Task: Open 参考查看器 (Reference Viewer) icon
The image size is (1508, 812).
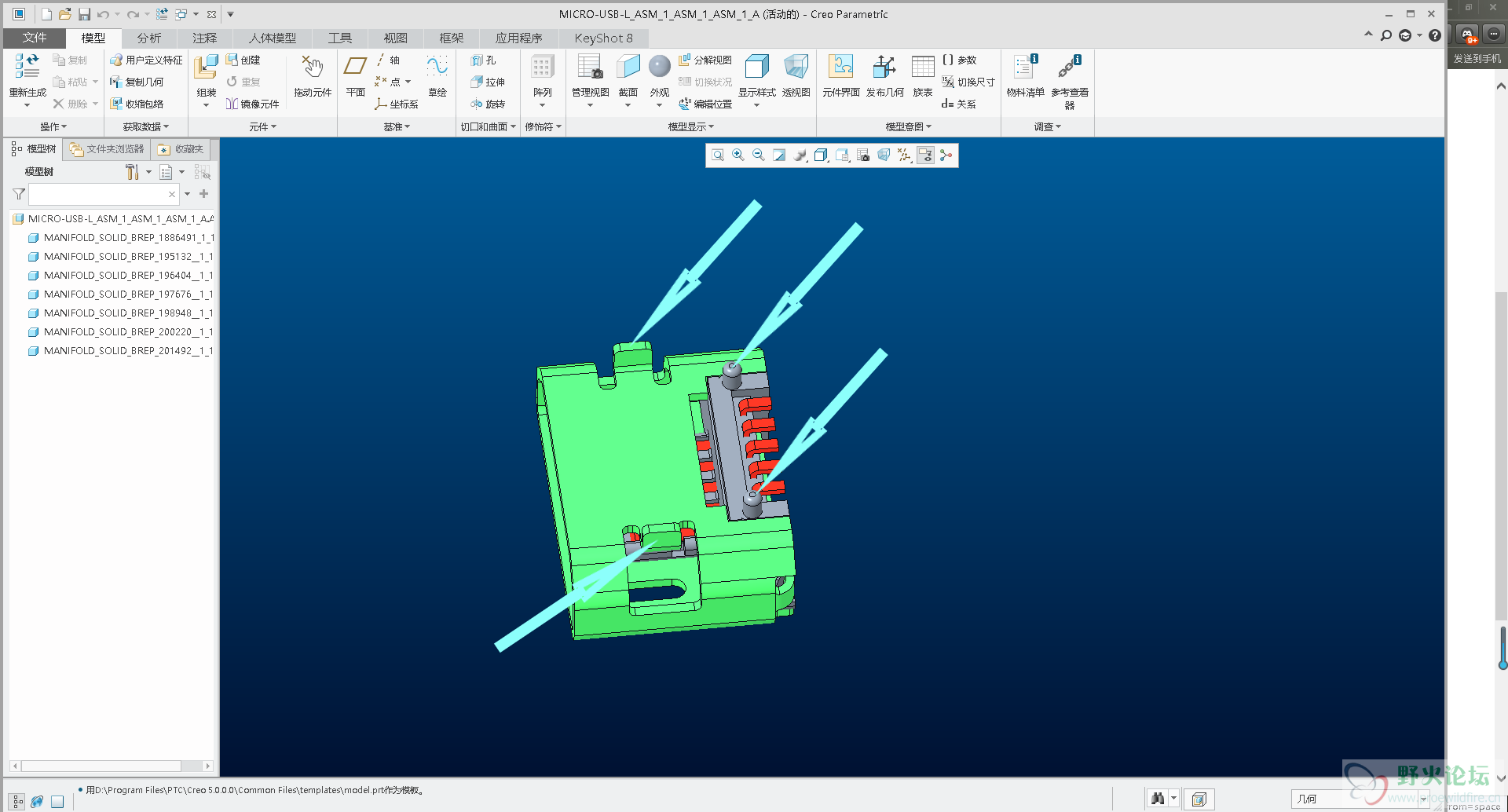Action: pos(1069,67)
